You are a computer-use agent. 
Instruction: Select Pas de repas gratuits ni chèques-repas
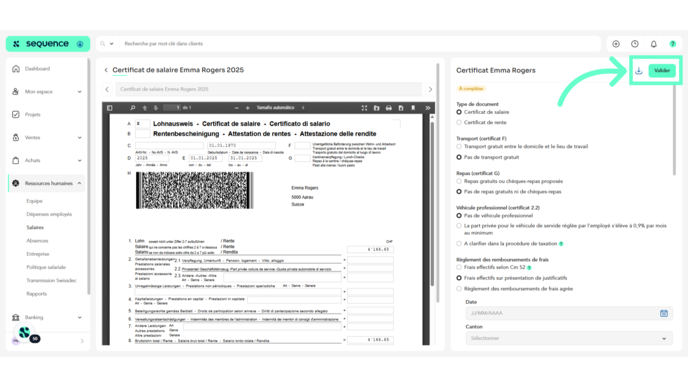pos(459,192)
